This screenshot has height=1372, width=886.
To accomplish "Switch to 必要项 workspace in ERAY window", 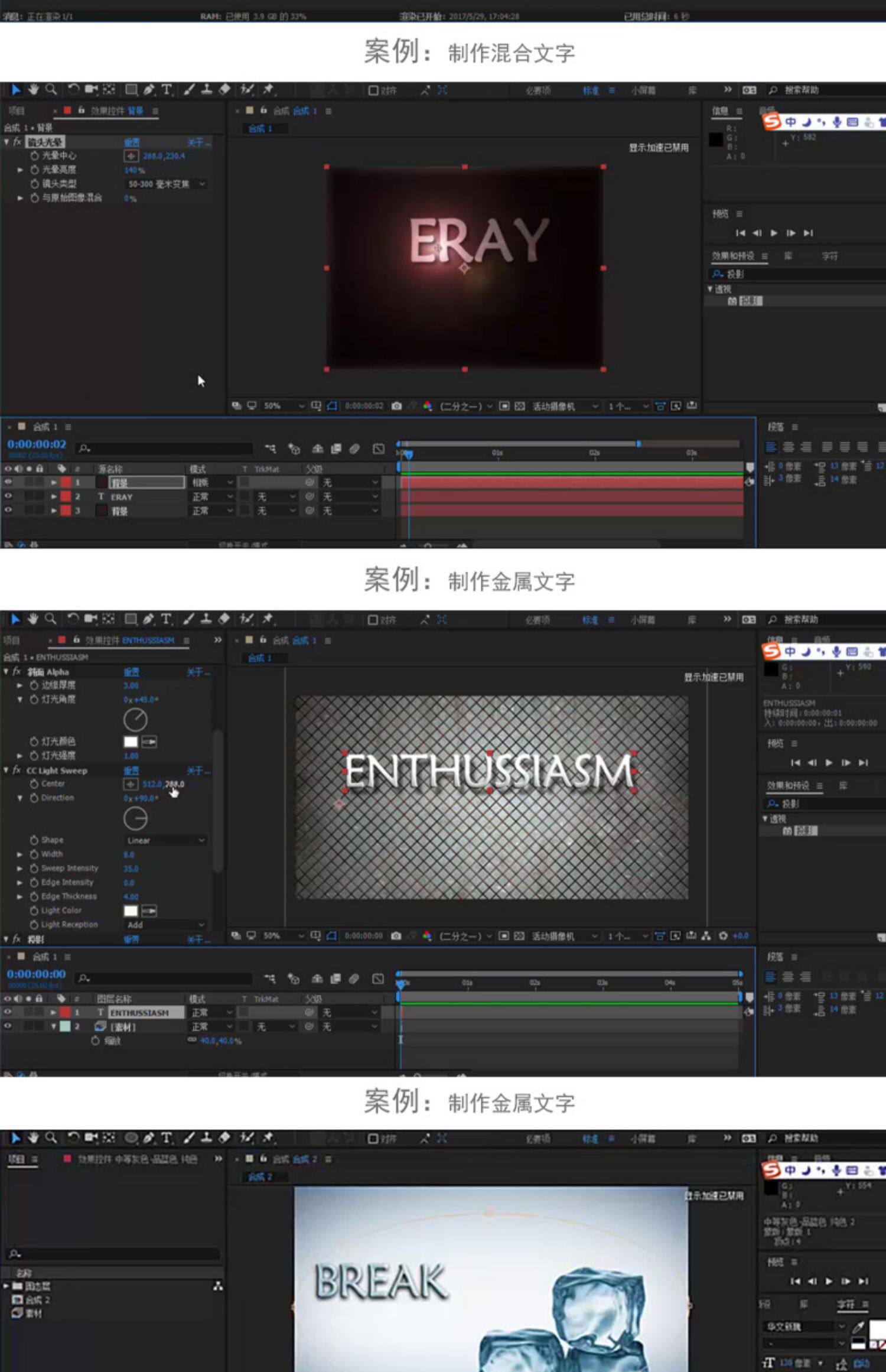I will tap(538, 90).
